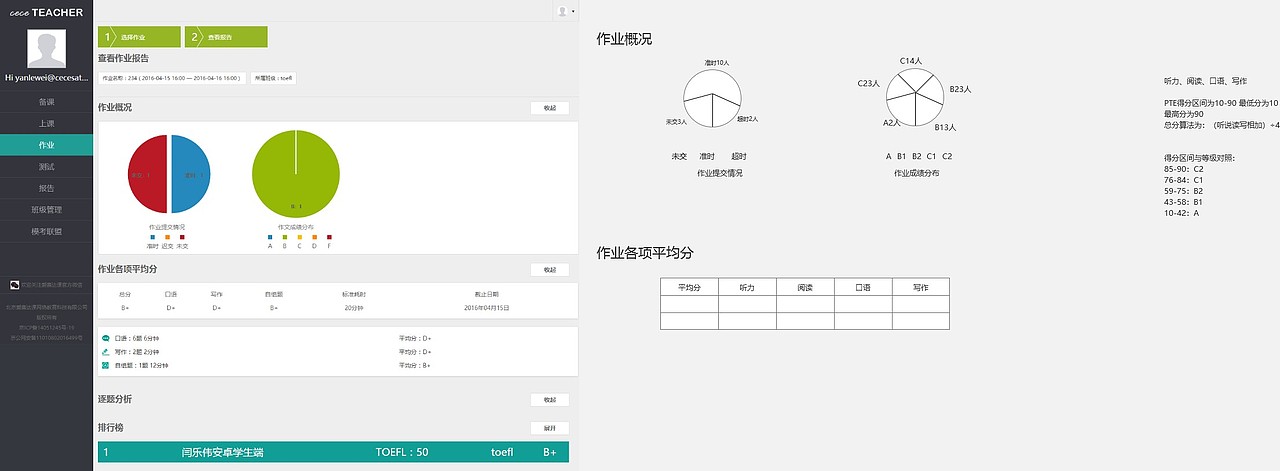Collapse the 作业各项平均分 section with 收起
The image size is (1280, 471).
click(x=550, y=270)
